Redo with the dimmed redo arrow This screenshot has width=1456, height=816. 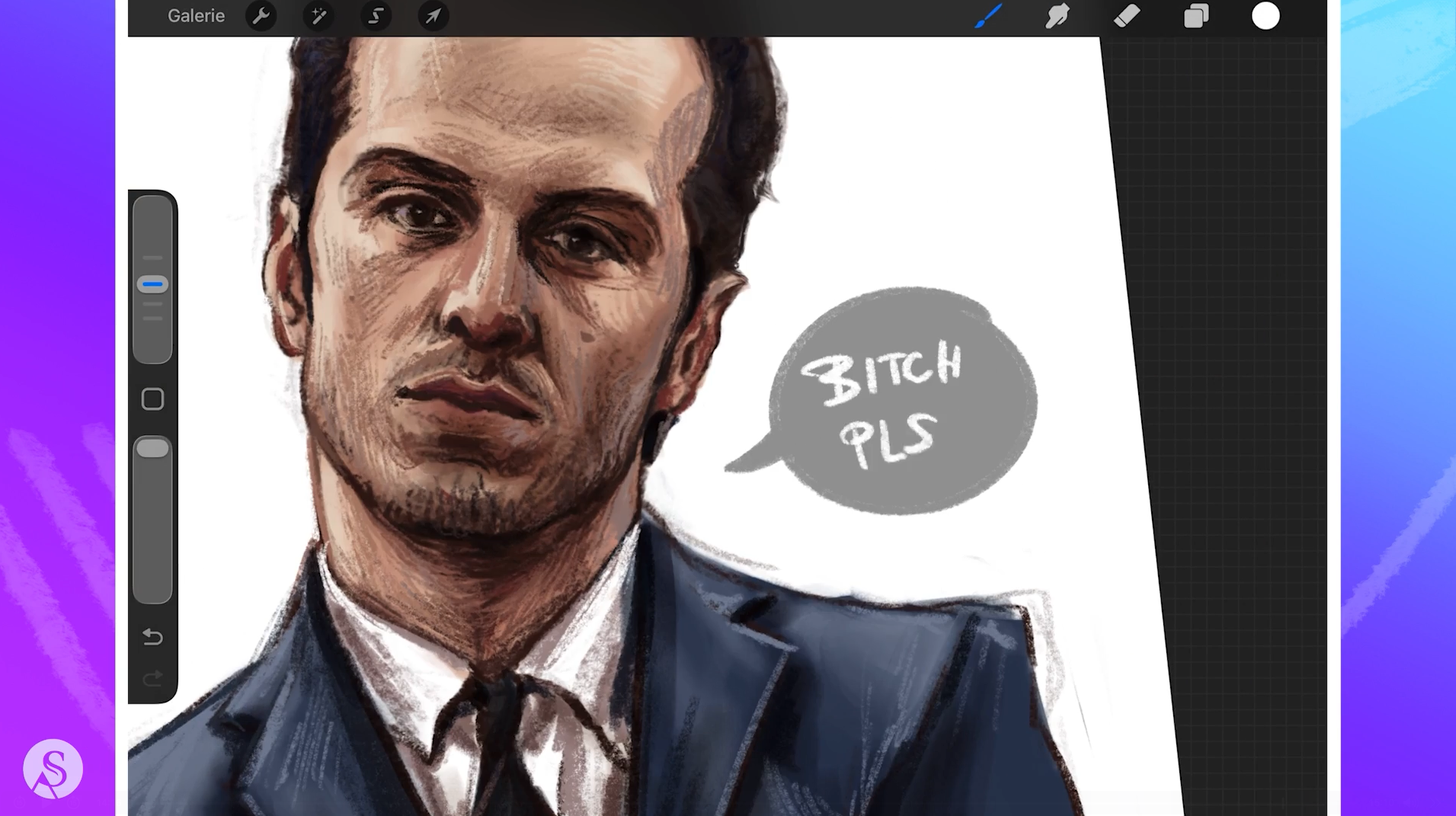(x=152, y=678)
